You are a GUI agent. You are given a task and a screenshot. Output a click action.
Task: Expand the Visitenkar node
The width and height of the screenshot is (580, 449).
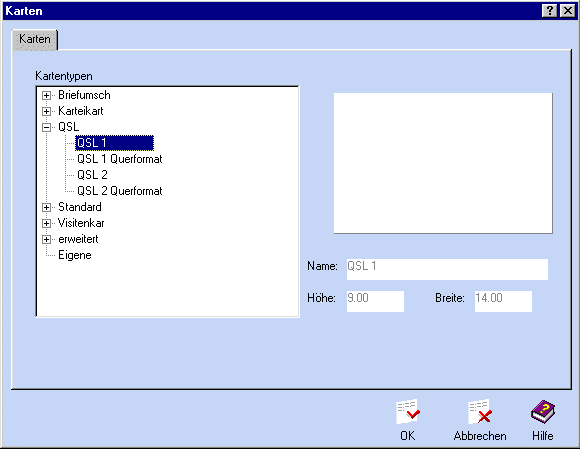coord(46,223)
